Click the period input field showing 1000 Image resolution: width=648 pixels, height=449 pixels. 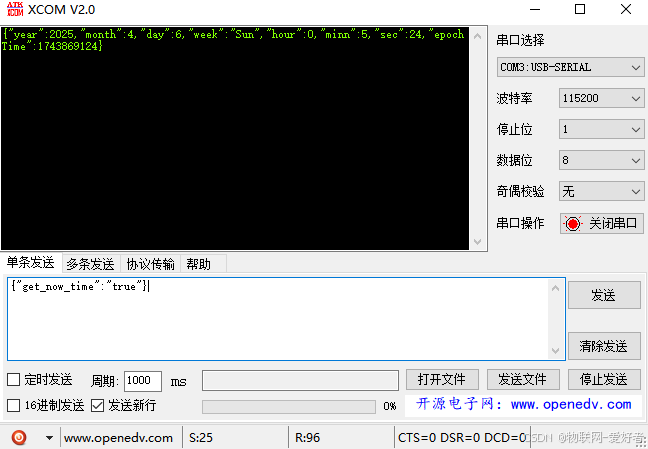[x=143, y=381]
